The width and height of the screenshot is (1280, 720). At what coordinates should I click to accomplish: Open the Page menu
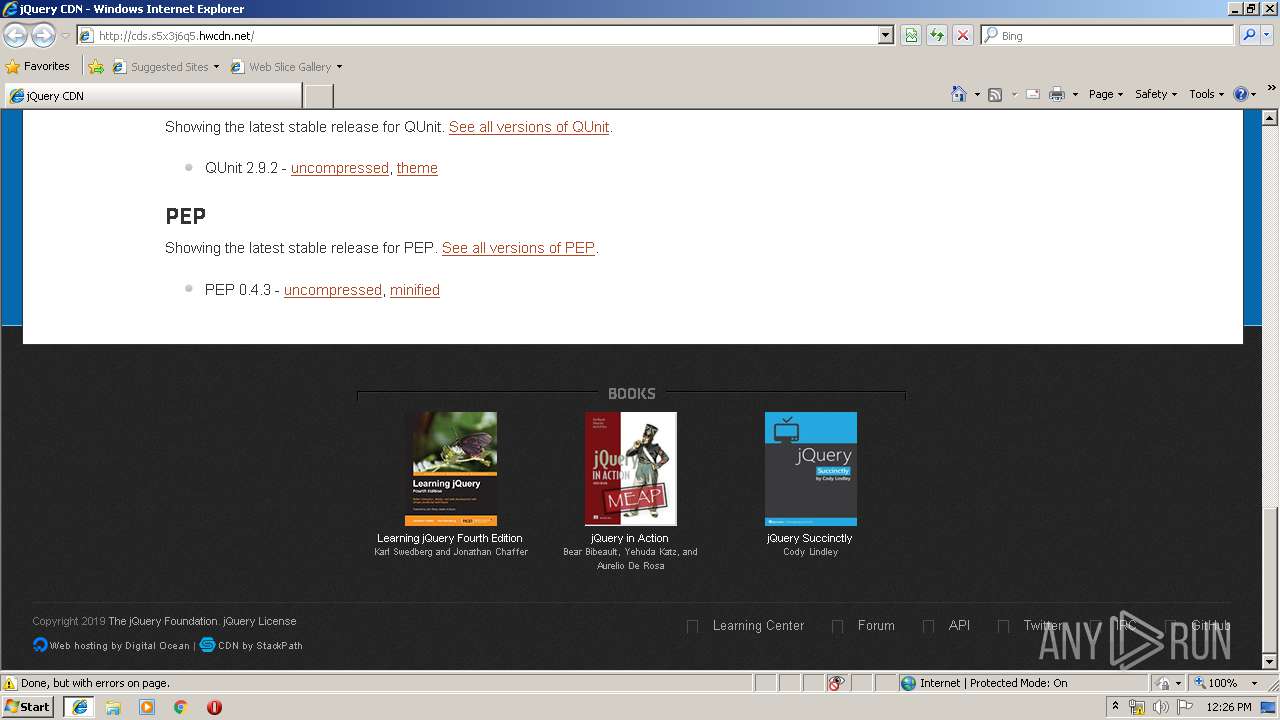coord(1105,94)
